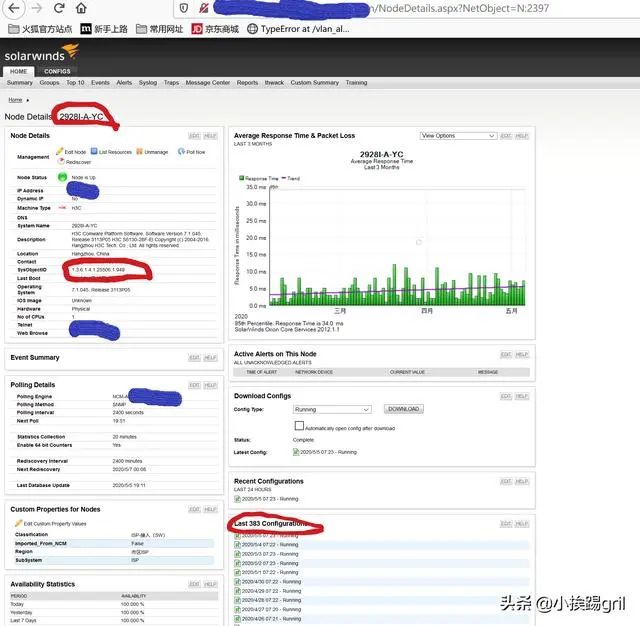
Task: Open the 2020/4/30 07:22 Running config
Action: (x=271, y=582)
